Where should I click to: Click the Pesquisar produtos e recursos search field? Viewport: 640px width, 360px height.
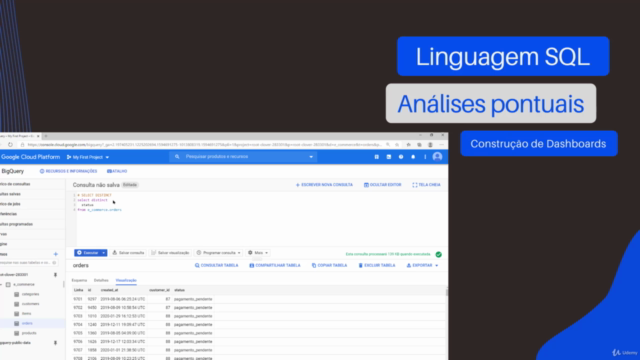(243, 157)
